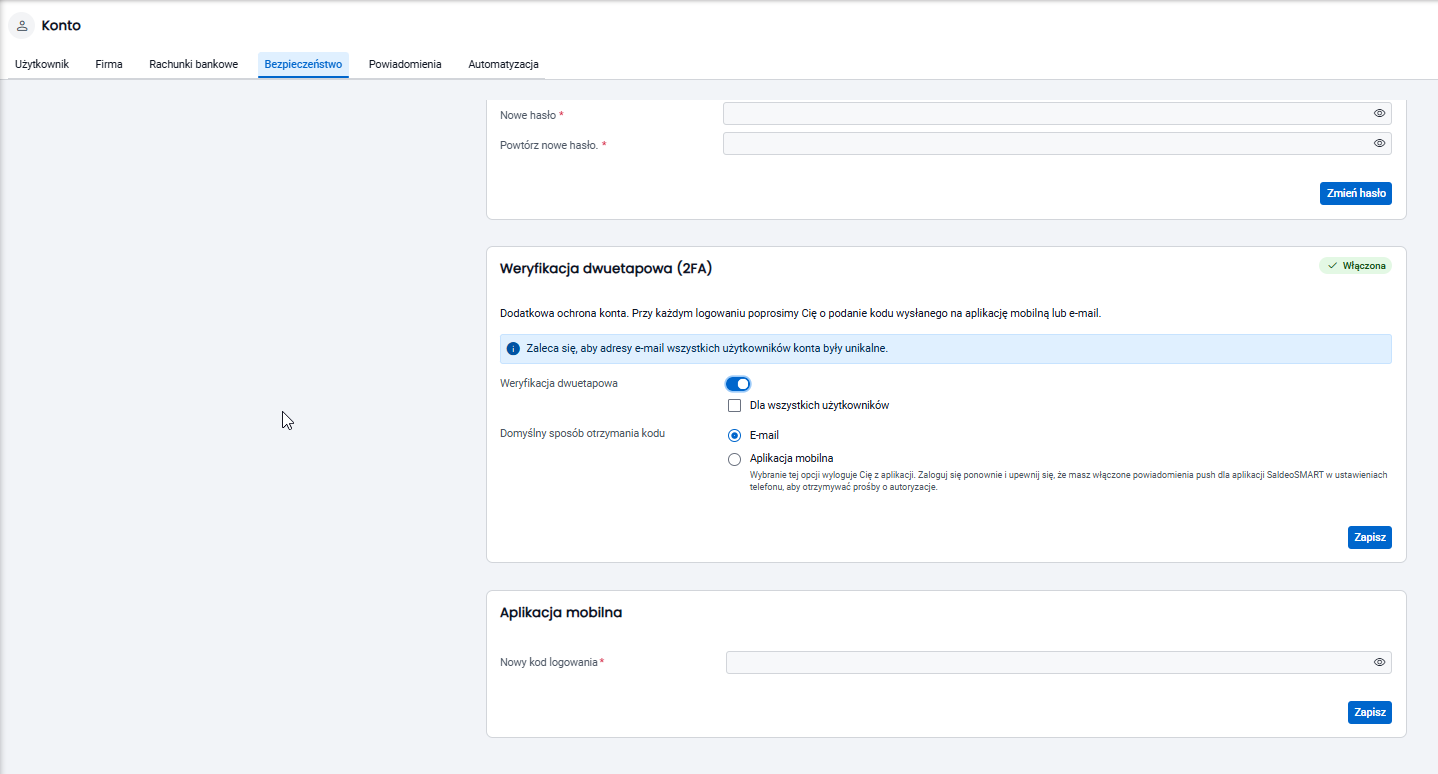
Task: Switch to Automatyzacja tab
Action: click(504, 64)
